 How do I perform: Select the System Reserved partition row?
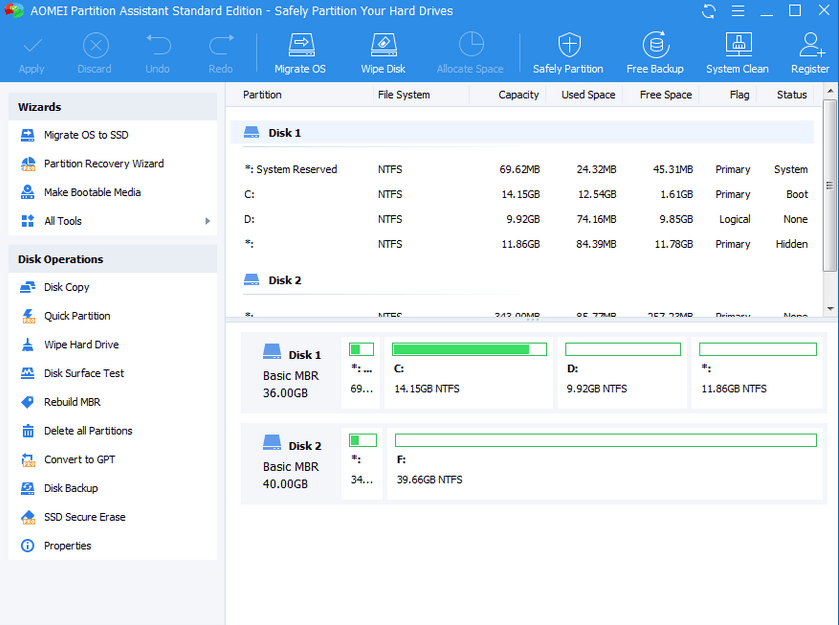tap(522, 169)
